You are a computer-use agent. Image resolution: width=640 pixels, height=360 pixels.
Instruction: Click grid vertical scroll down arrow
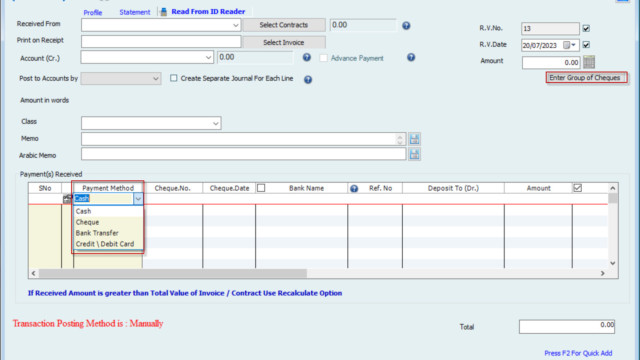(613, 263)
